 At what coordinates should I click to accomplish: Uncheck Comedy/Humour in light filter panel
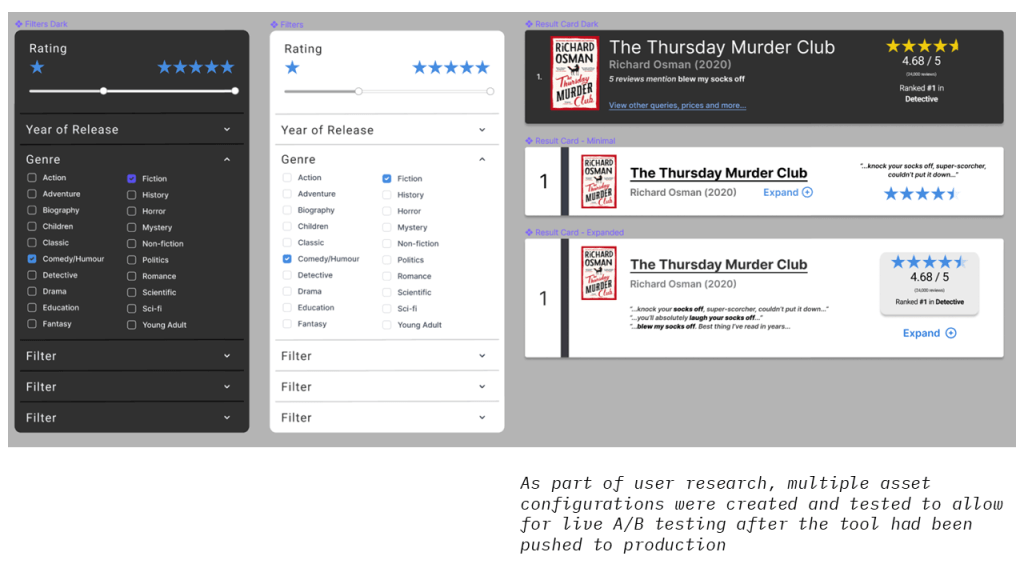tap(287, 259)
